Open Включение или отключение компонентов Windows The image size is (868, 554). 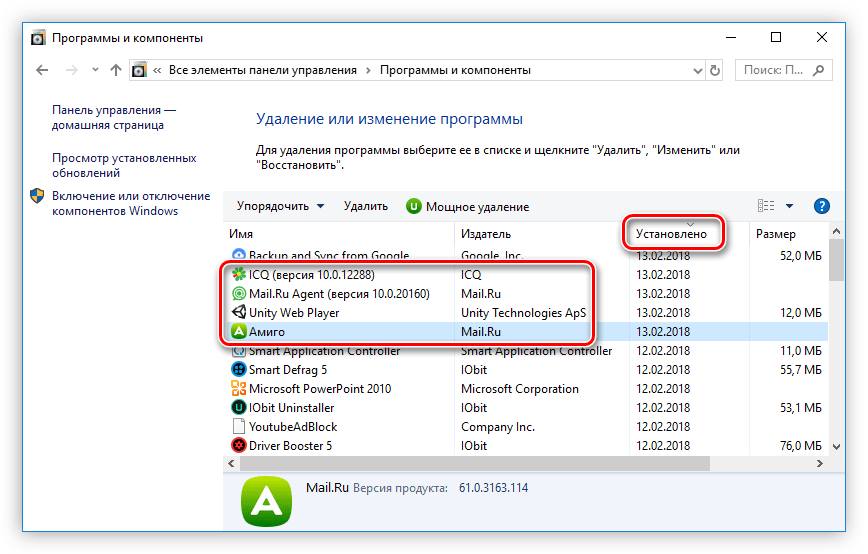[131, 203]
